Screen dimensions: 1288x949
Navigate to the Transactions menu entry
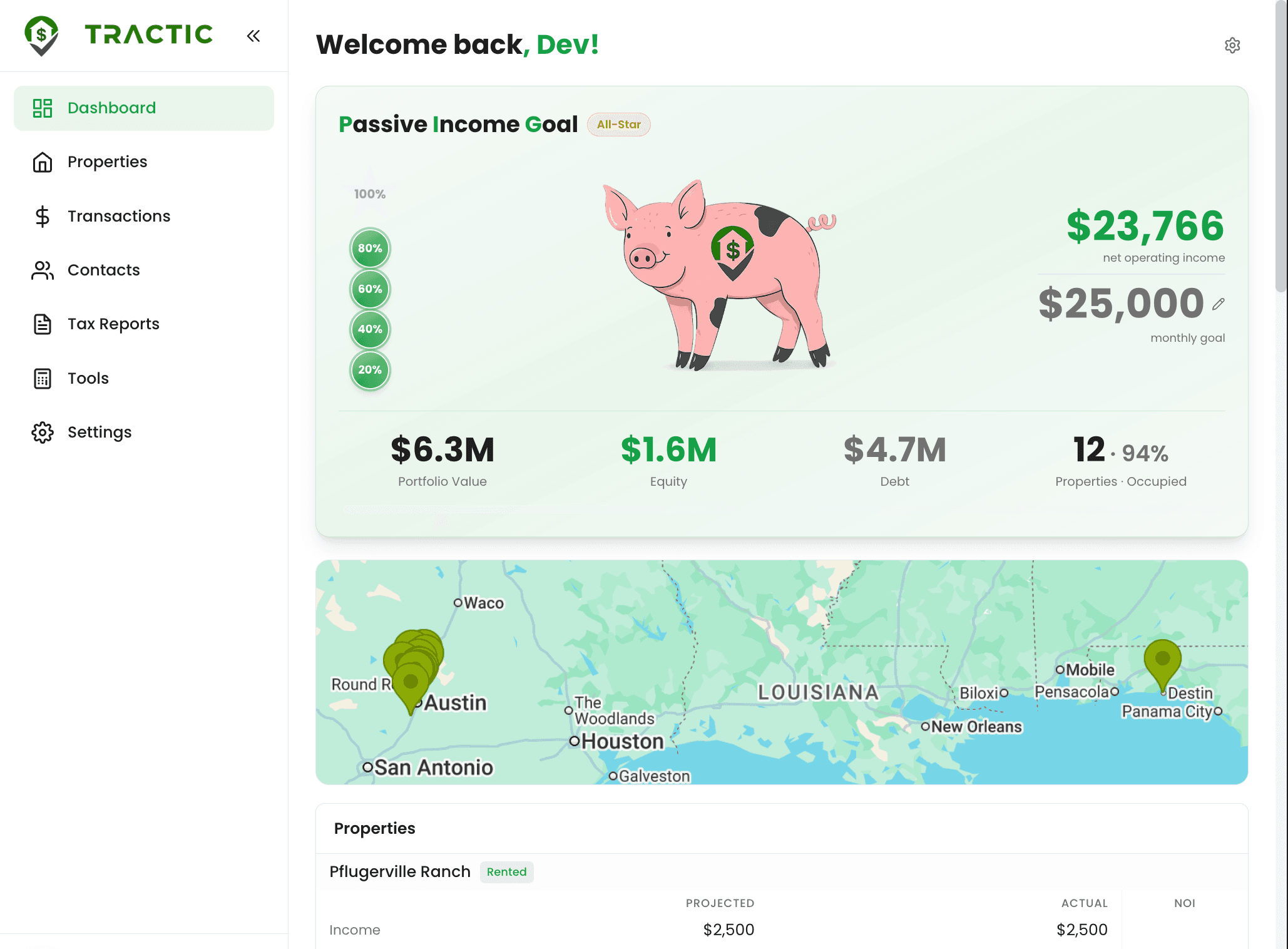[118, 216]
